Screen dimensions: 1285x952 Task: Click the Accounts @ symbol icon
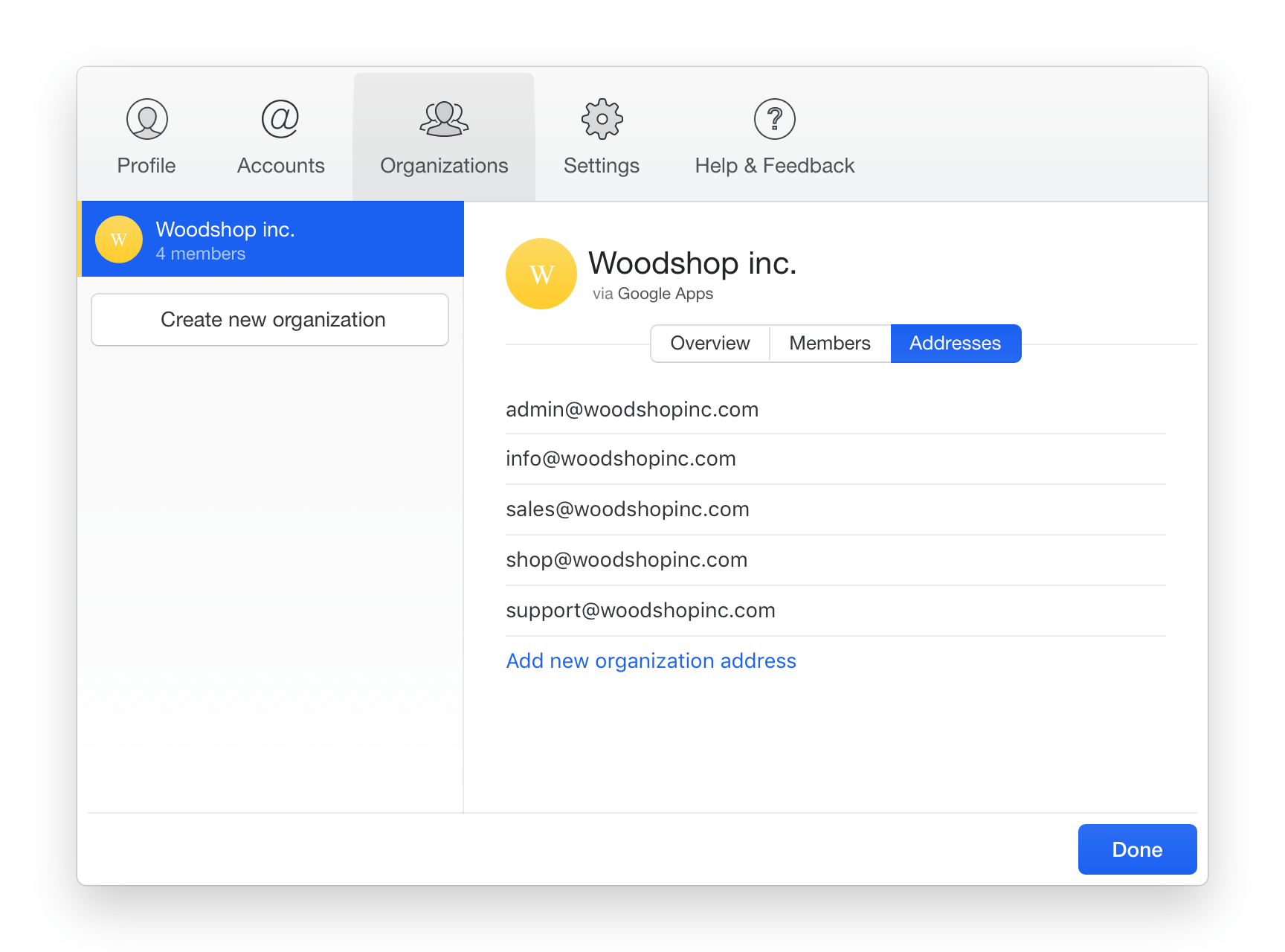tap(280, 119)
